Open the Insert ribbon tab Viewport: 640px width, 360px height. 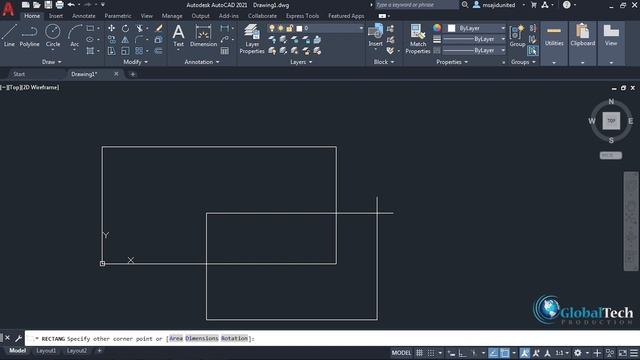pos(56,16)
